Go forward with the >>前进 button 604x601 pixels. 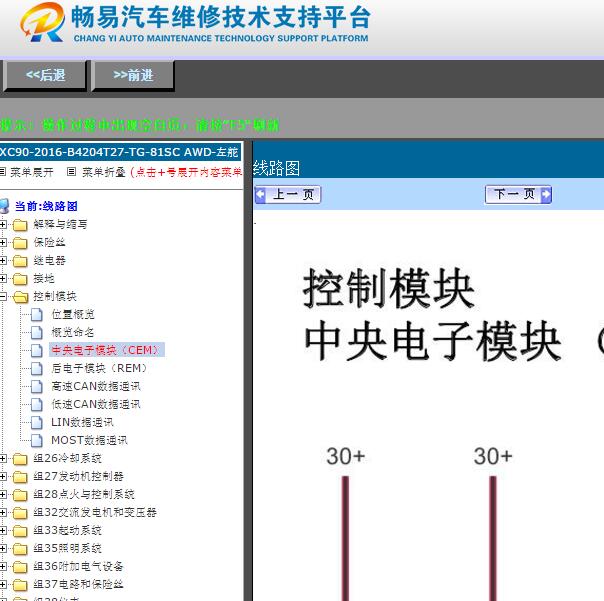pos(133,76)
